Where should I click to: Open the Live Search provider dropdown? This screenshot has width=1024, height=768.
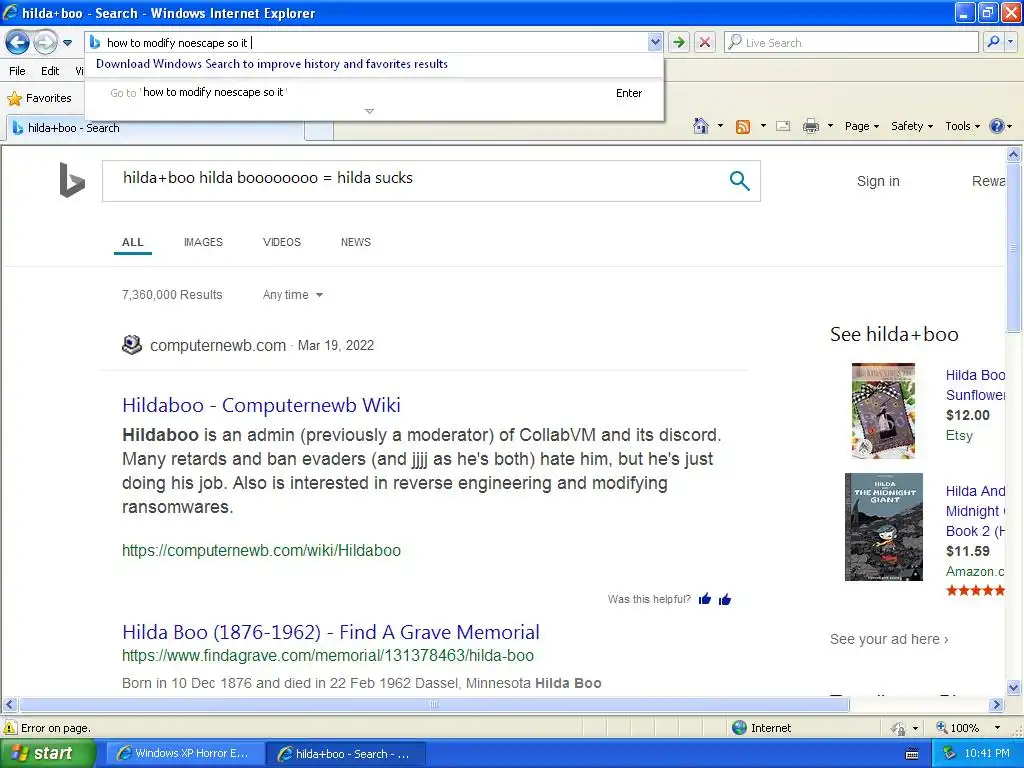[1011, 42]
